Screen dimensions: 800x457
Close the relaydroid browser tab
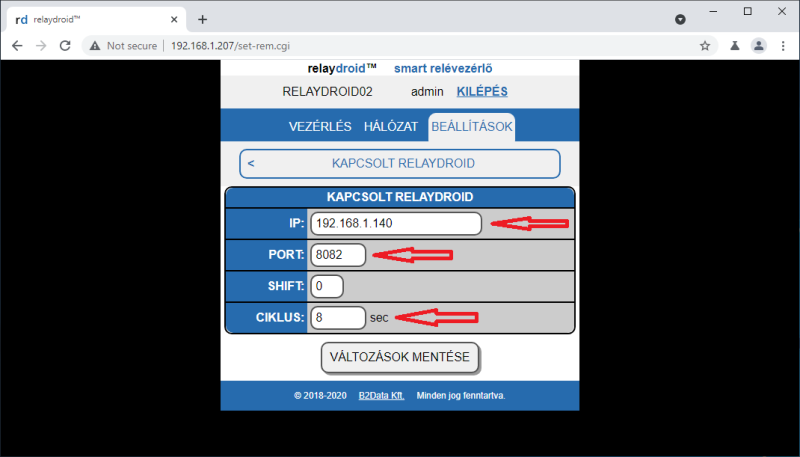174,19
